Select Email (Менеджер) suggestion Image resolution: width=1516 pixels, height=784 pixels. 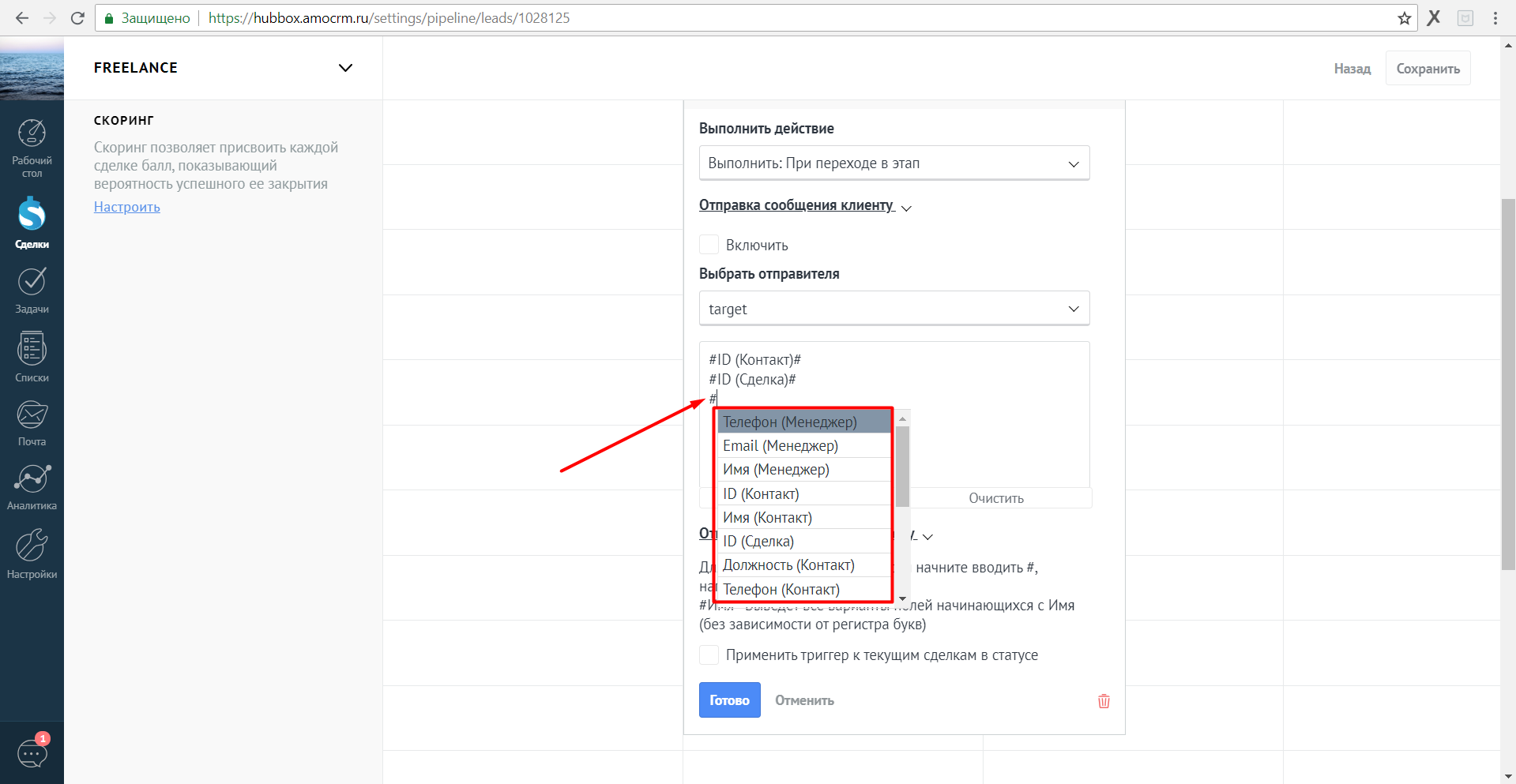(804, 446)
